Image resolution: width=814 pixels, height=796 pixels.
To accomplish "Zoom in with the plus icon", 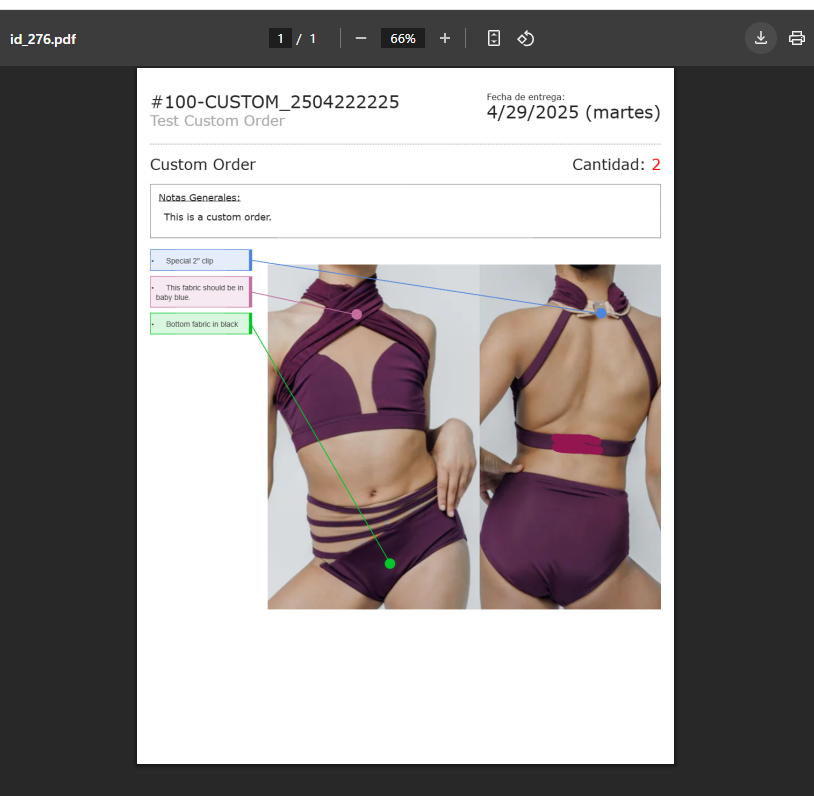I will coord(445,38).
